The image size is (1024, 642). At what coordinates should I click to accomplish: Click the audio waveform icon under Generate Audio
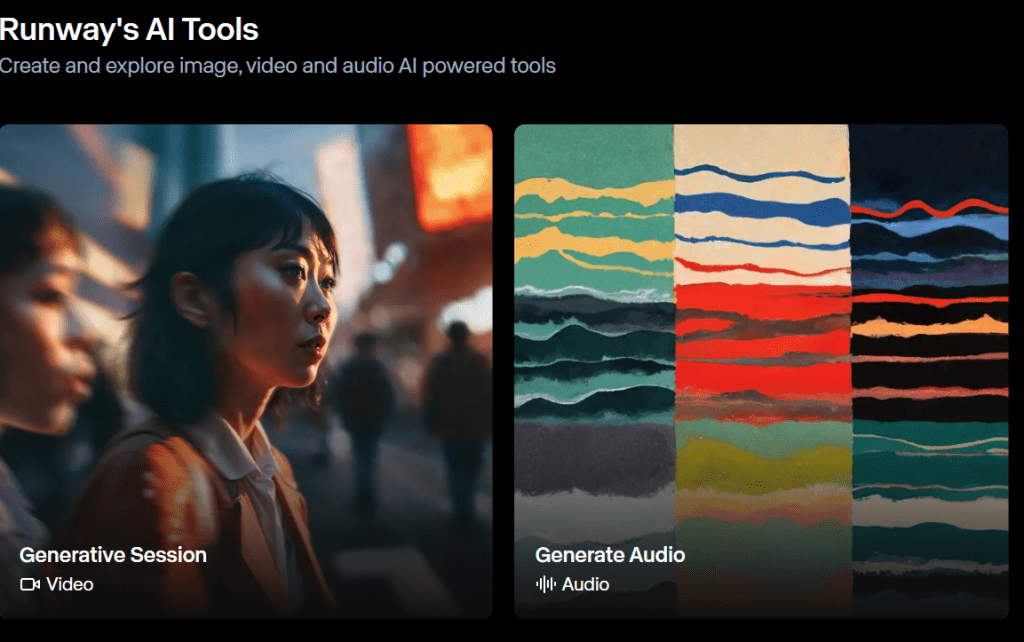pos(545,584)
